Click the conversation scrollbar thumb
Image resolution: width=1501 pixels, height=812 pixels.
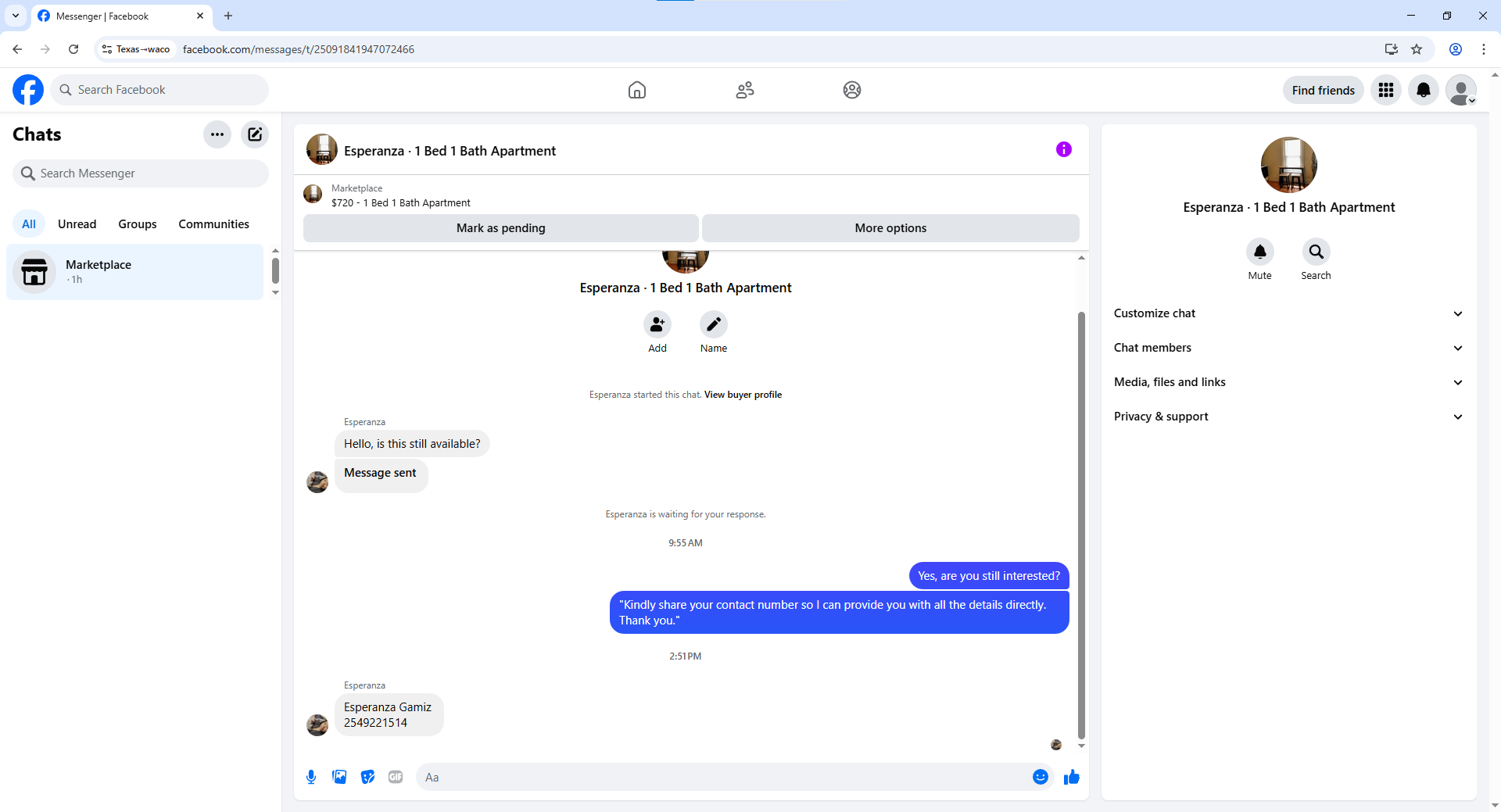[x=1081, y=524]
